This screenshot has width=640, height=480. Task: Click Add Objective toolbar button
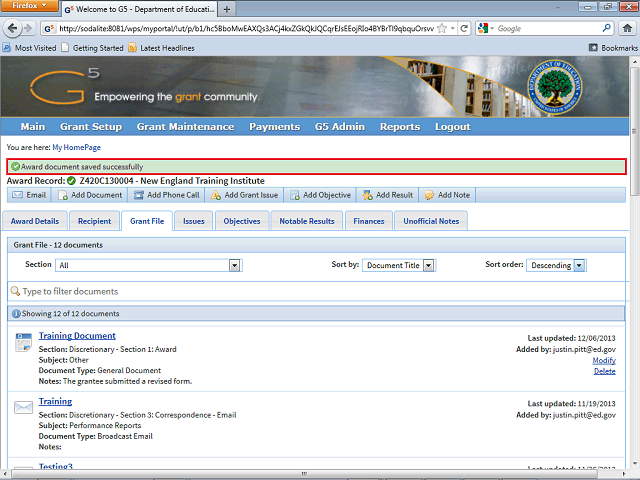click(320, 195)
